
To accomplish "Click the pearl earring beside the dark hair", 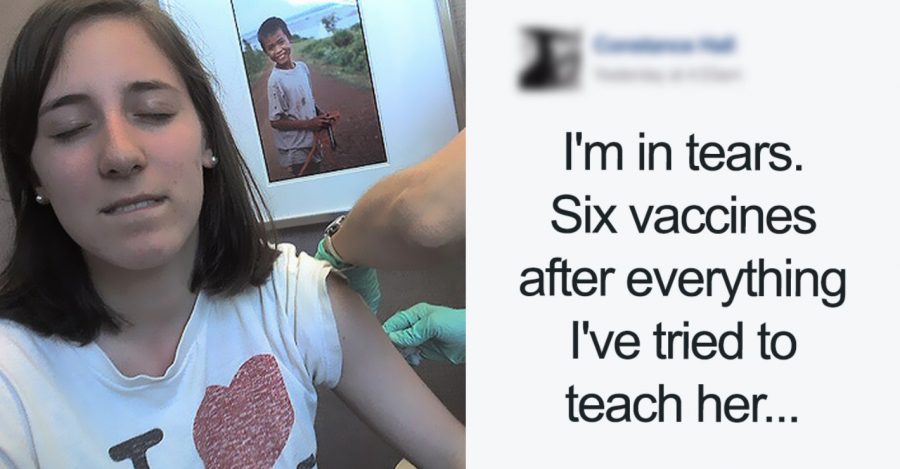I will coord(40,198).
